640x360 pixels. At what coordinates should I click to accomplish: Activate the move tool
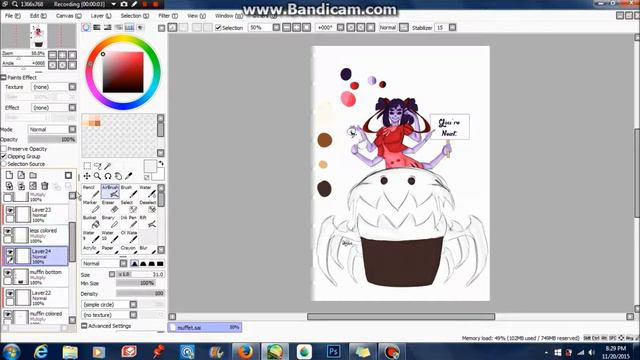[87, 176]
